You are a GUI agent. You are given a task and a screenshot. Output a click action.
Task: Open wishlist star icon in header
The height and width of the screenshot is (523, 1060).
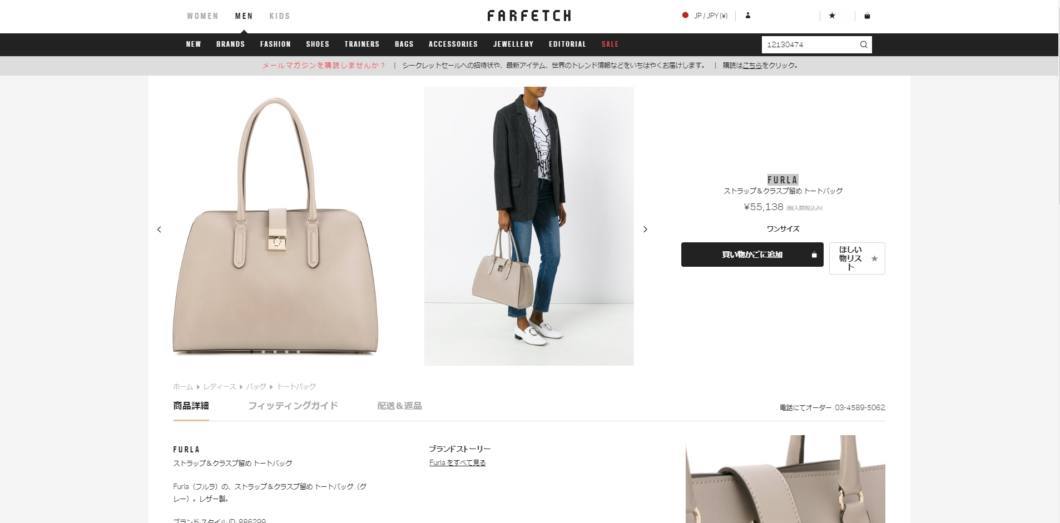point(832,16)
